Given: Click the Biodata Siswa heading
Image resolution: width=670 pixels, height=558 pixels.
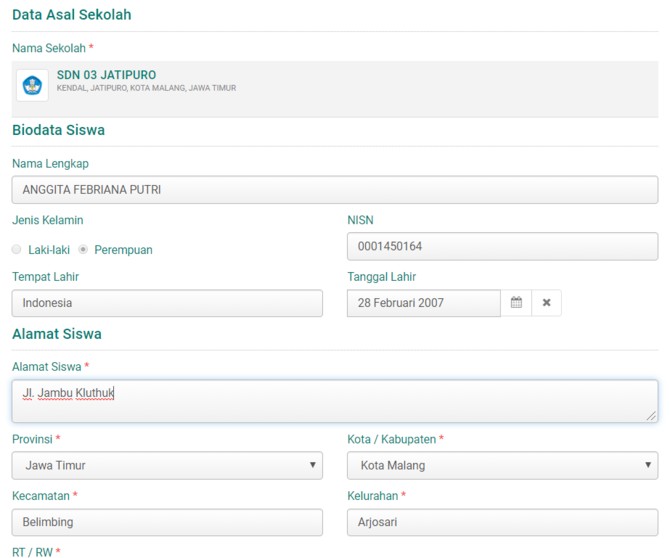Looking at the screenshot, I should [x=59, y=130].
